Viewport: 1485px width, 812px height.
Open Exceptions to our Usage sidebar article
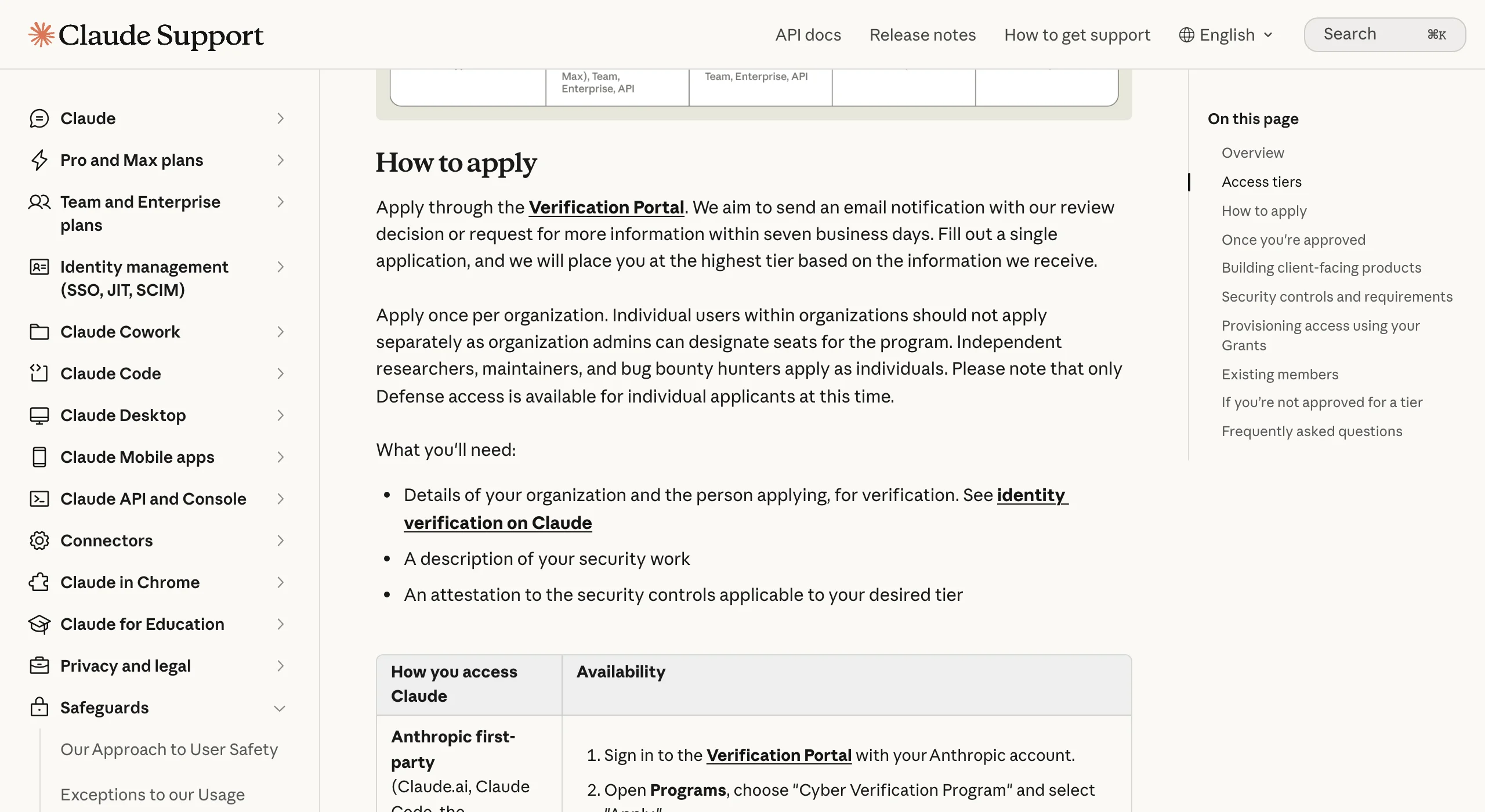point(153,795)
